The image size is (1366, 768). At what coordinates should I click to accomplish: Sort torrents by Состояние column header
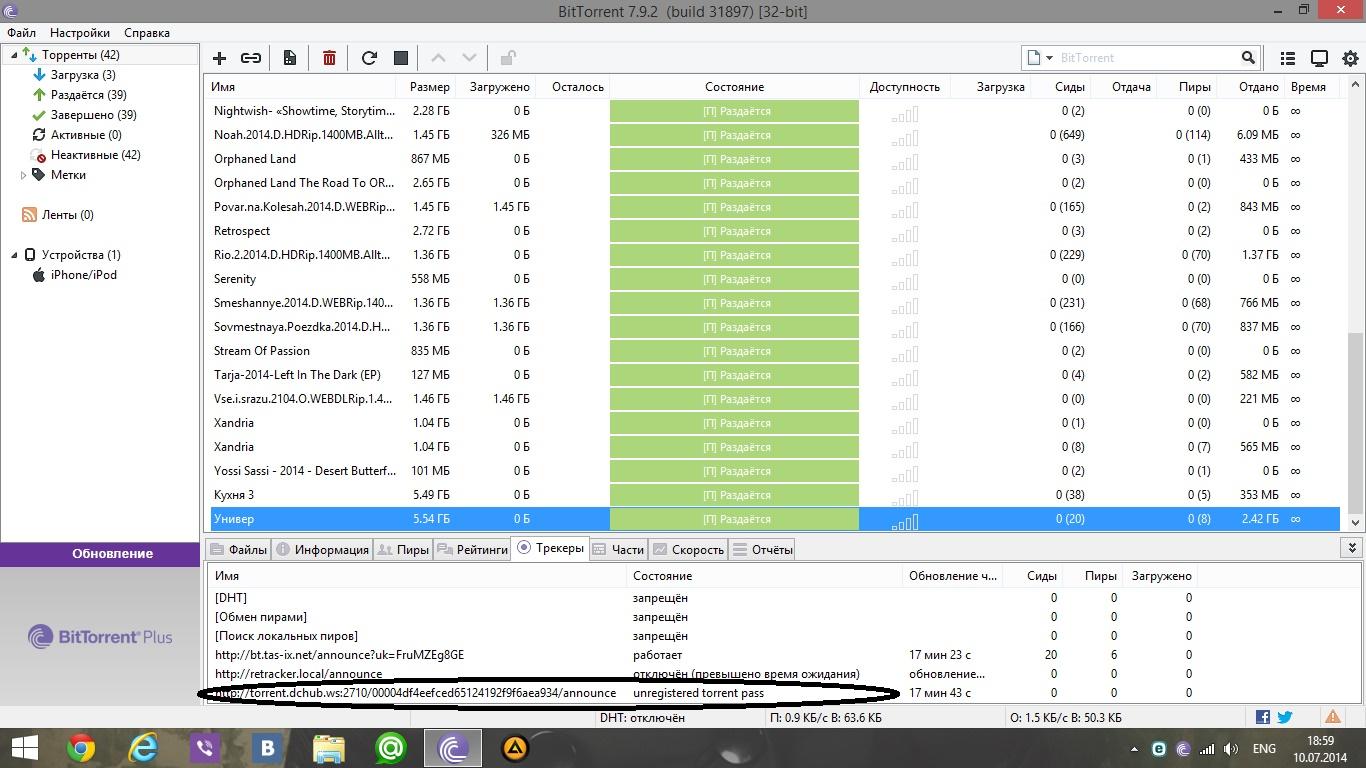[x=734, y=87]
